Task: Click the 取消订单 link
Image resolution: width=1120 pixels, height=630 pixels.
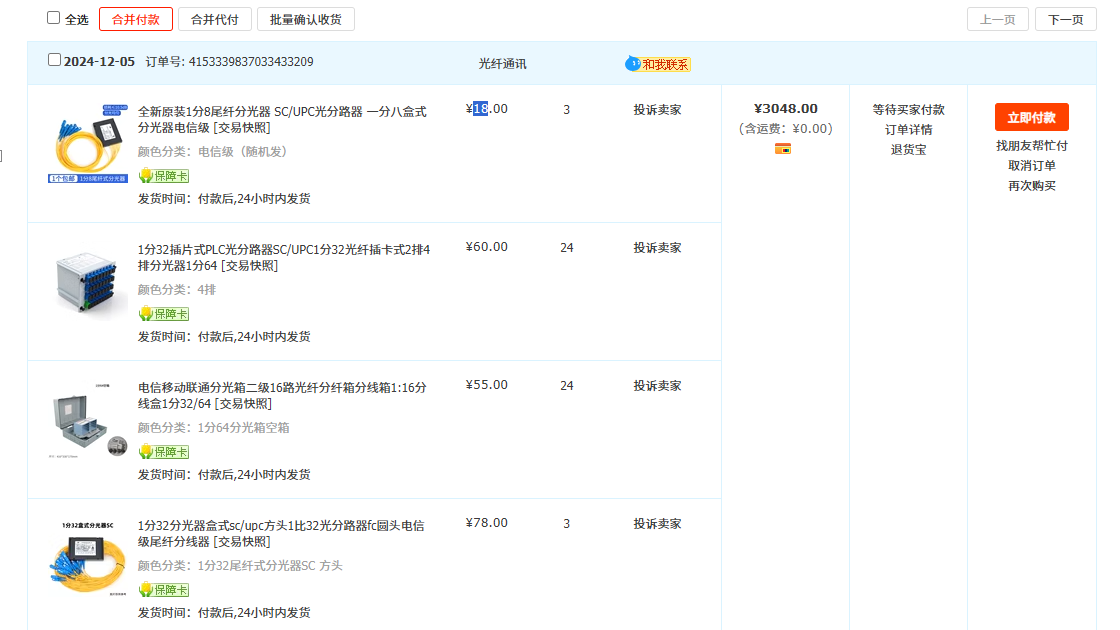Action: coord(1031,165)
